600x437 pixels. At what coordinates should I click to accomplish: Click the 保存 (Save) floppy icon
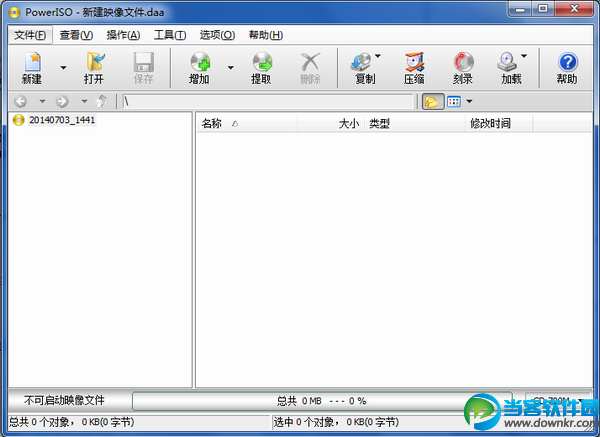point(143,62)
